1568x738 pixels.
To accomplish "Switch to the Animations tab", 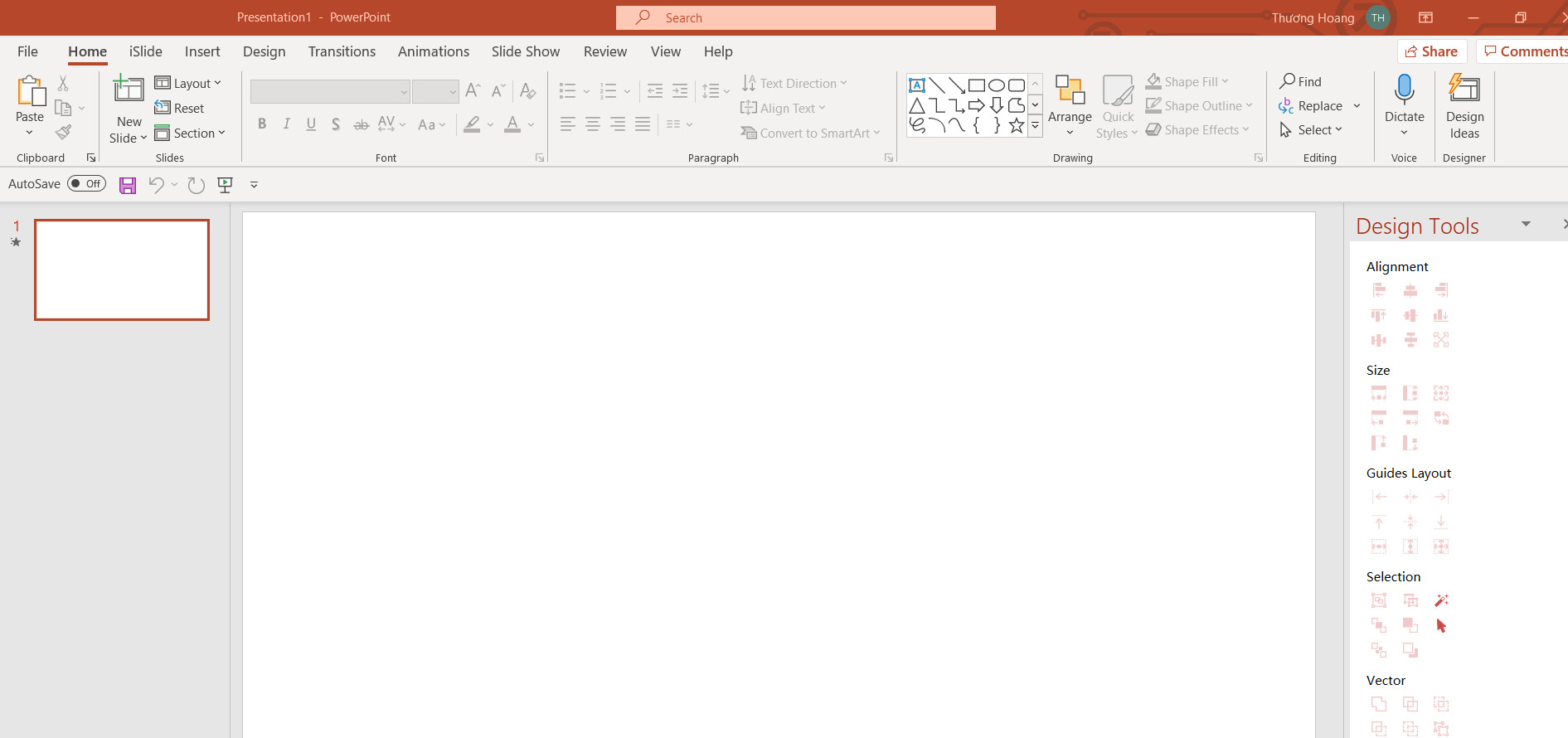I will coord(434,51).
